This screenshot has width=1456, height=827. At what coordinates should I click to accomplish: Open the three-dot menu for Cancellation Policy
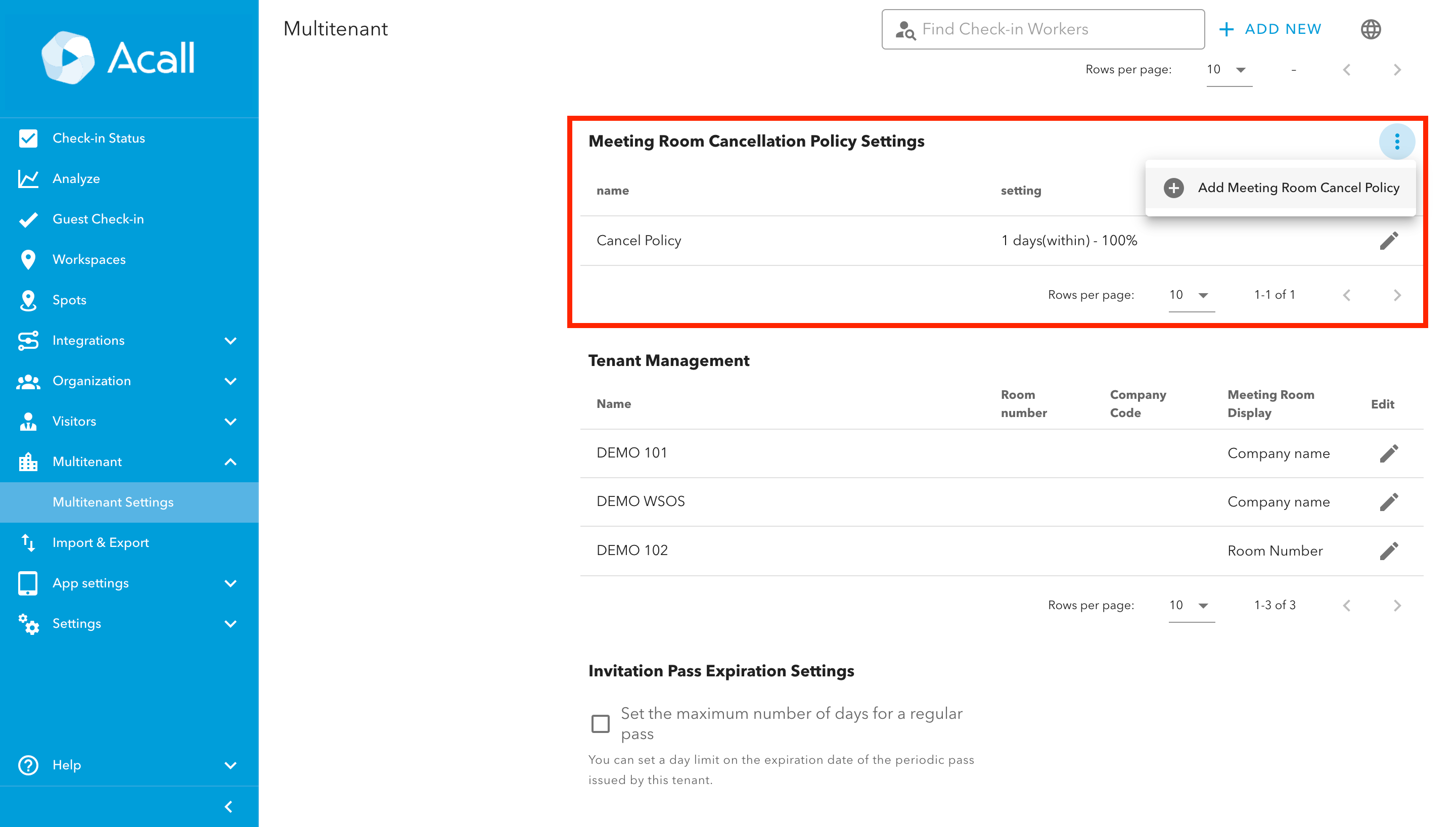(x=1396, y=142)
